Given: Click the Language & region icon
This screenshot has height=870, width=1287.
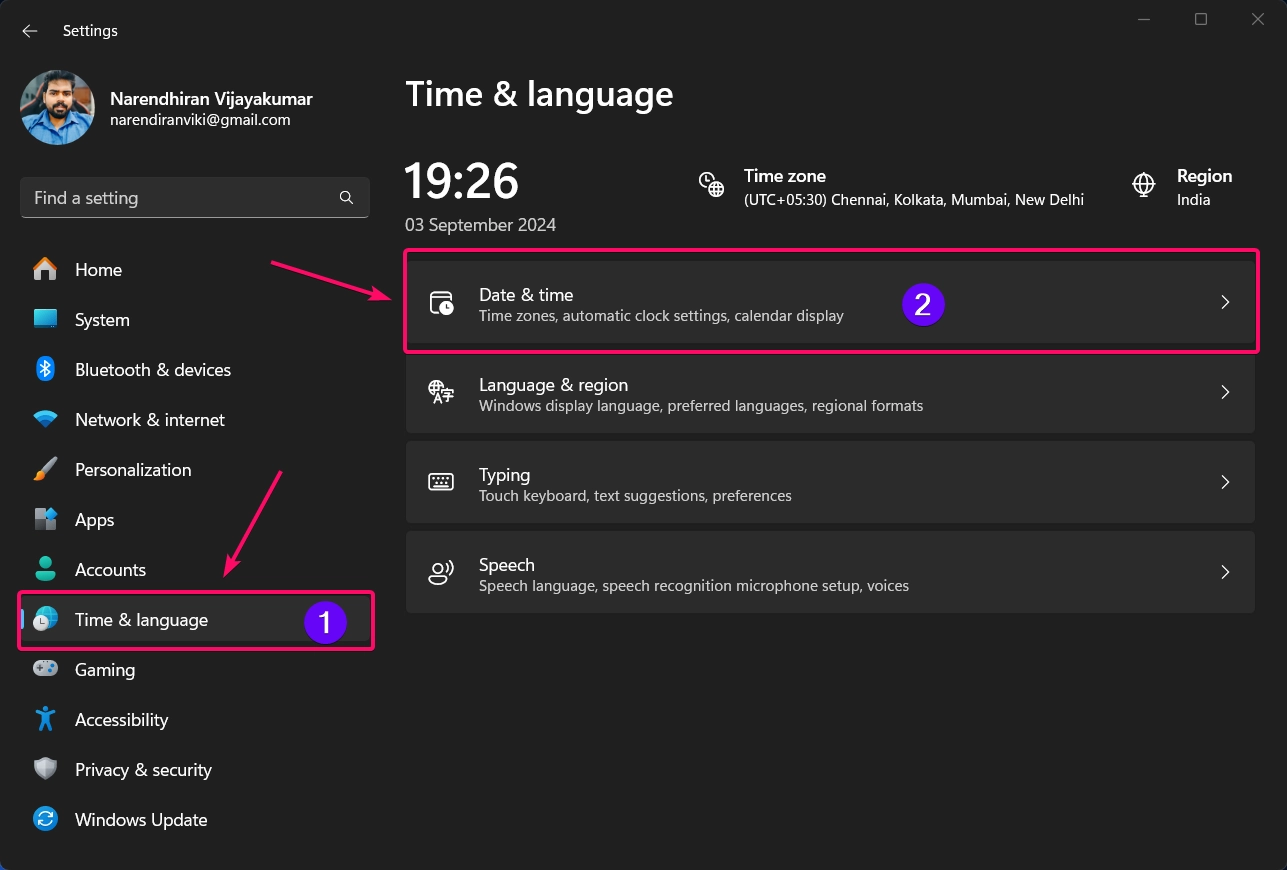Looking at the screenshot, I should (x=441, y=392).
